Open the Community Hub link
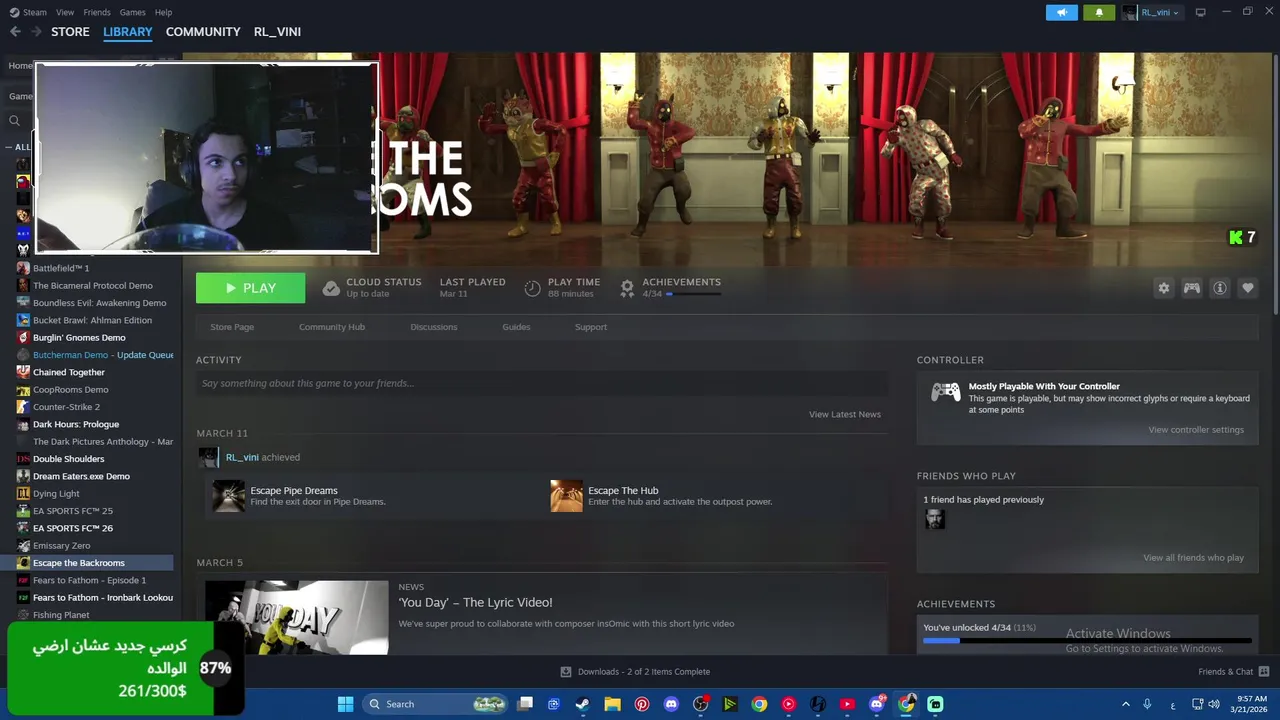Viewport: 1280px width, 720px height. [332, 327]
